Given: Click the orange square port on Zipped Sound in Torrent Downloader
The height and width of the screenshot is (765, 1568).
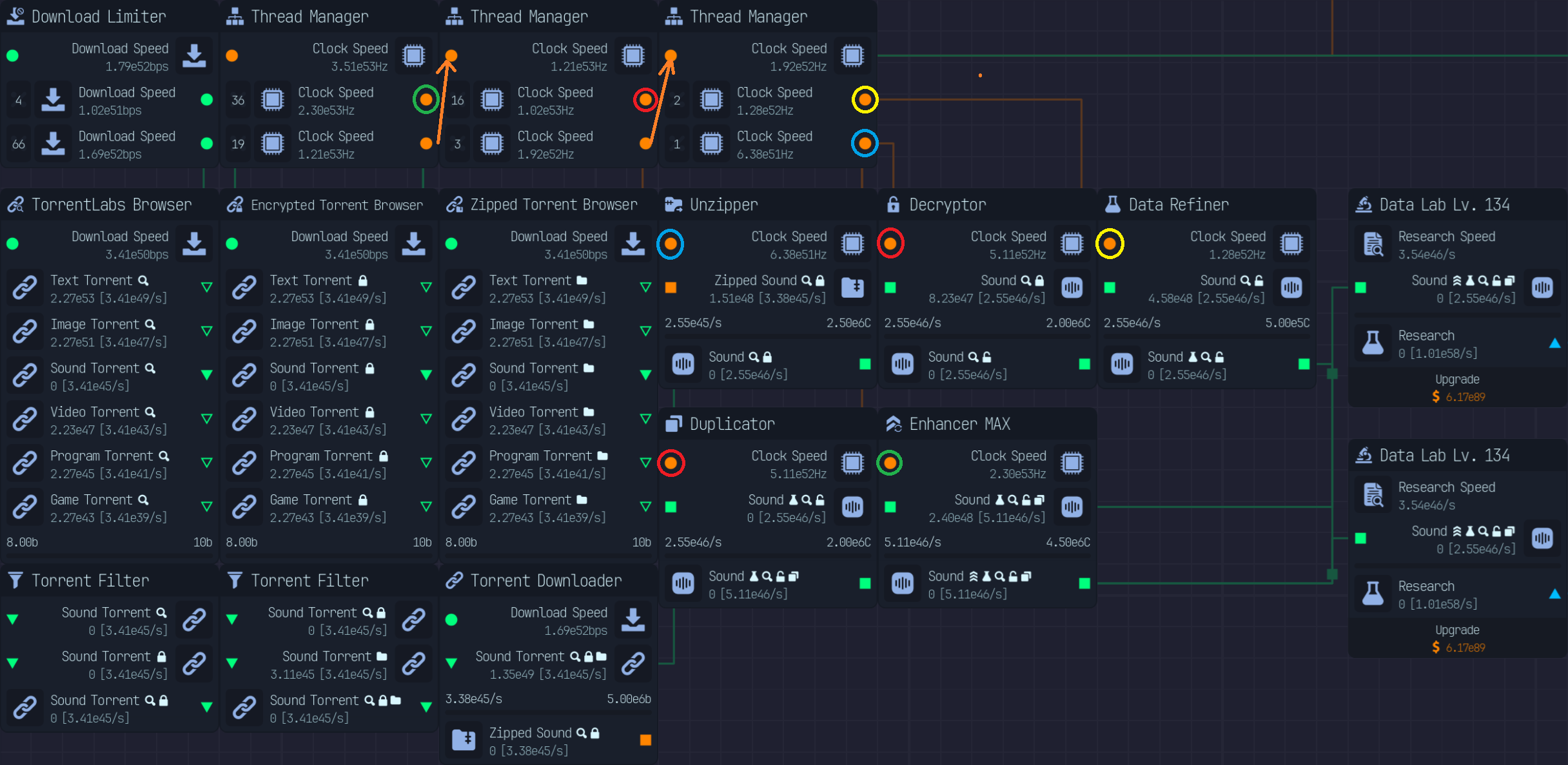Looking at the screenshot, I should [x=645, y=741].
